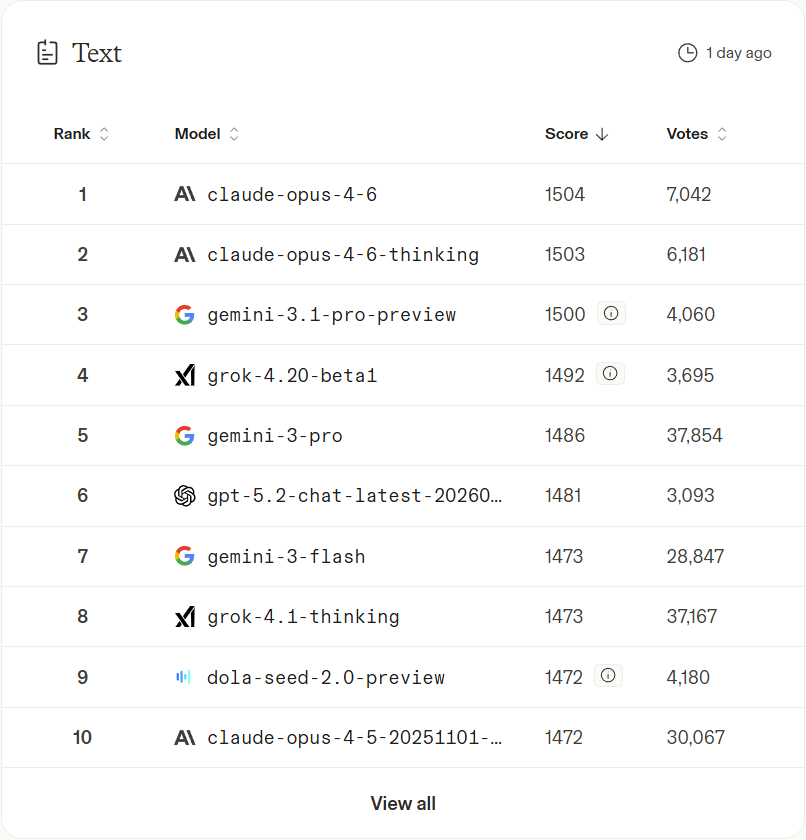The image size is (806, 840).
Task: Click the info icon beside score 1500
Action: coord(611,314)
